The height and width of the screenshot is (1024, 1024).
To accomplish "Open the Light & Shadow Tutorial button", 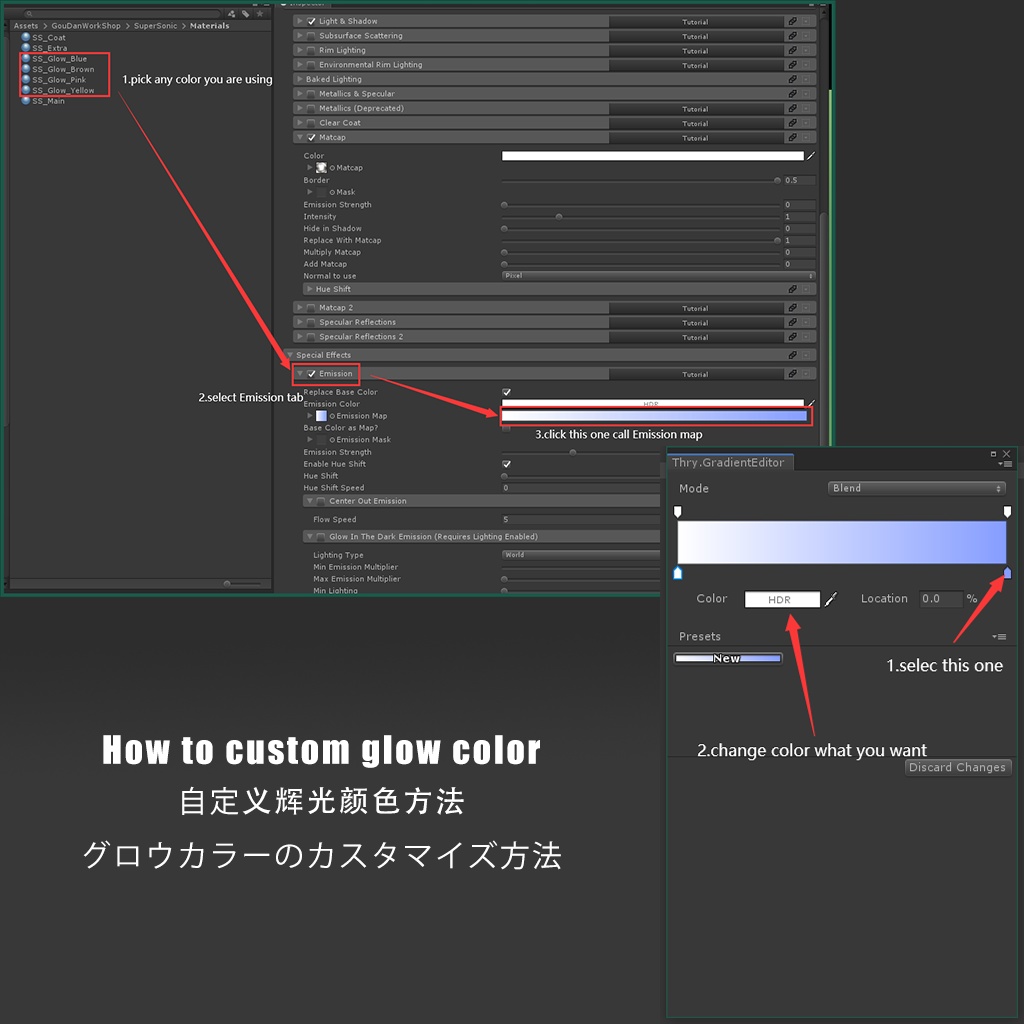I will 696,22.
